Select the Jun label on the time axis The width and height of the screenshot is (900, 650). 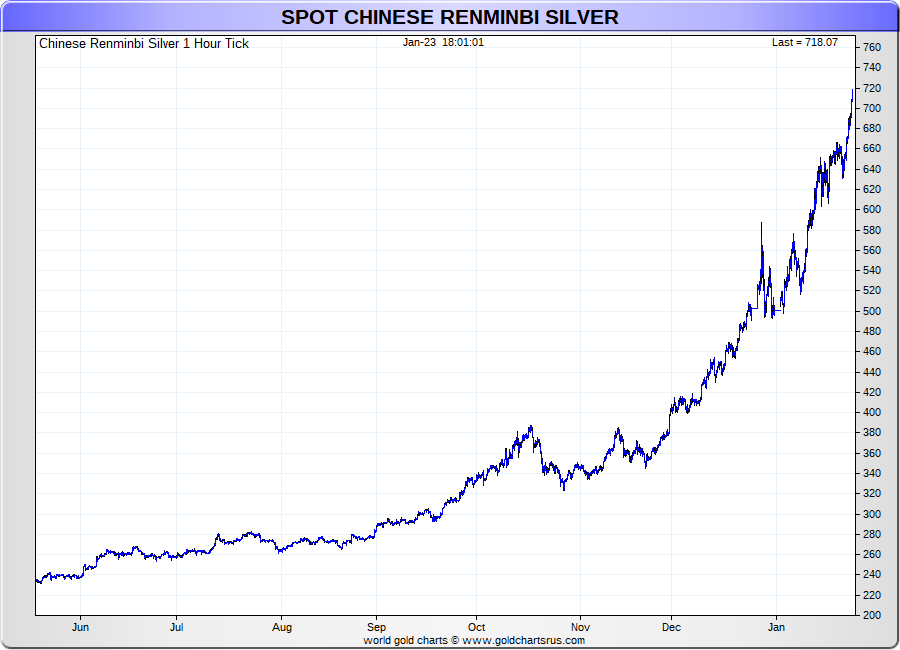tap(81, 628)
